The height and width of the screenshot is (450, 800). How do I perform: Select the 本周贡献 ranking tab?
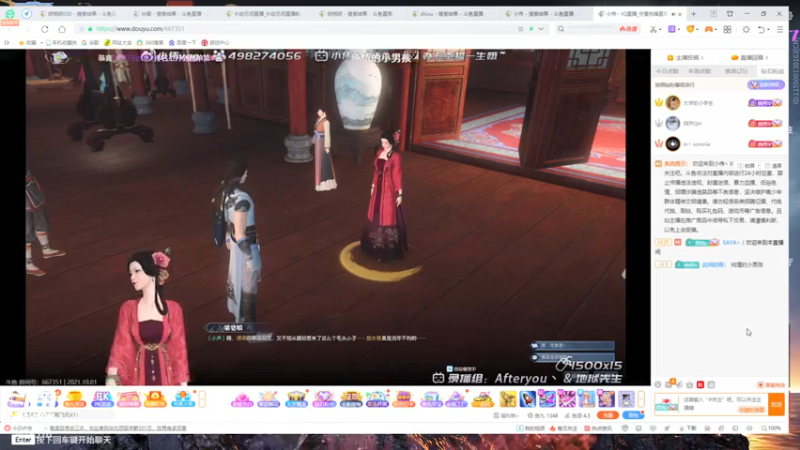tap(699, 71)
